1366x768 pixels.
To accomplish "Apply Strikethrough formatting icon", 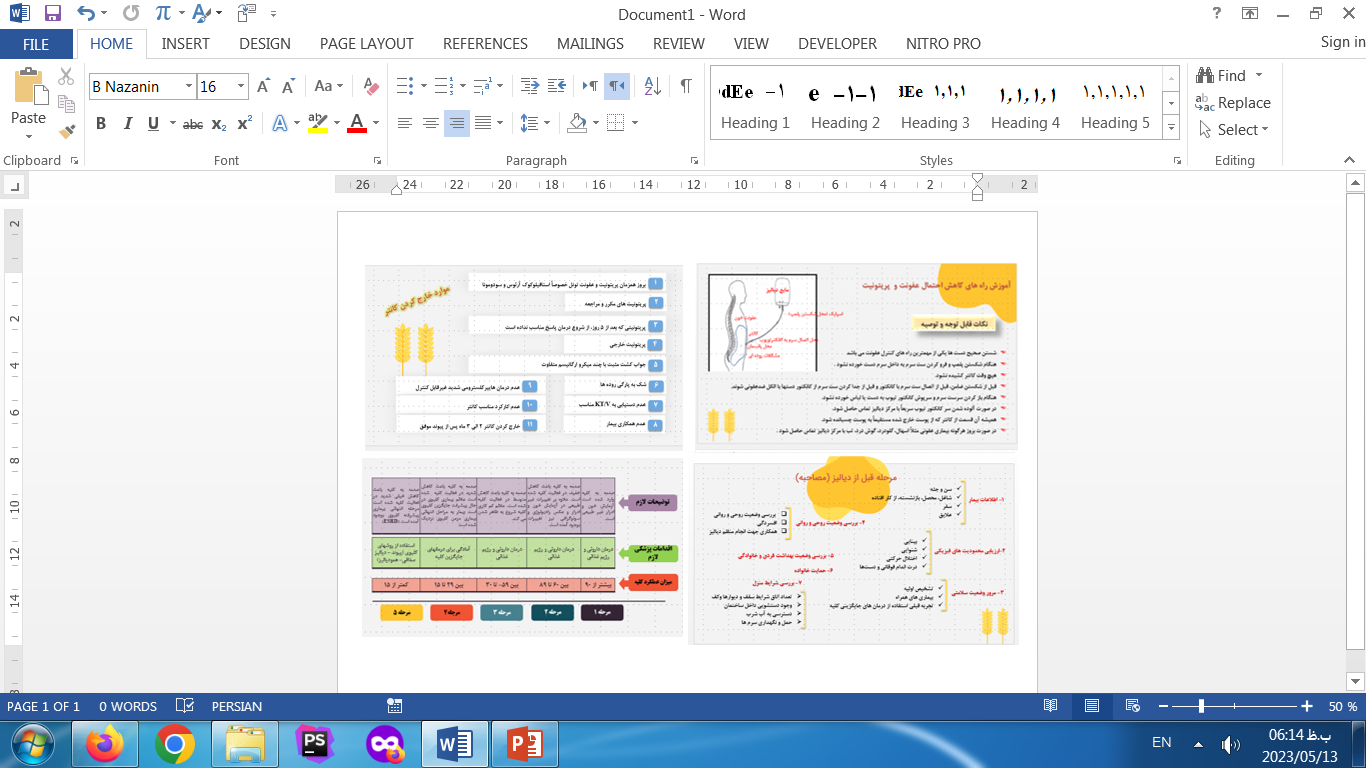I will pyautogui.click(x=193, y=124).
